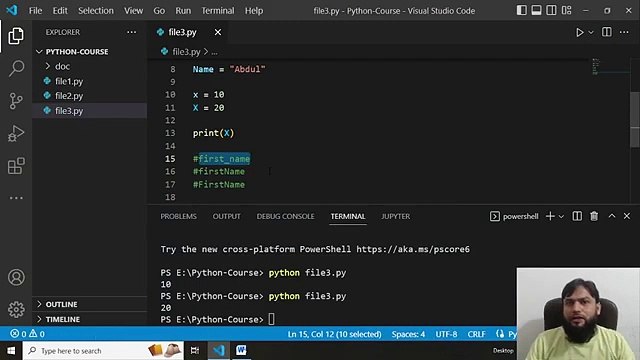This screenshot has width=640, height=360.
Task: Open Explorer Views and More Actions
Action: click(131, 32)
